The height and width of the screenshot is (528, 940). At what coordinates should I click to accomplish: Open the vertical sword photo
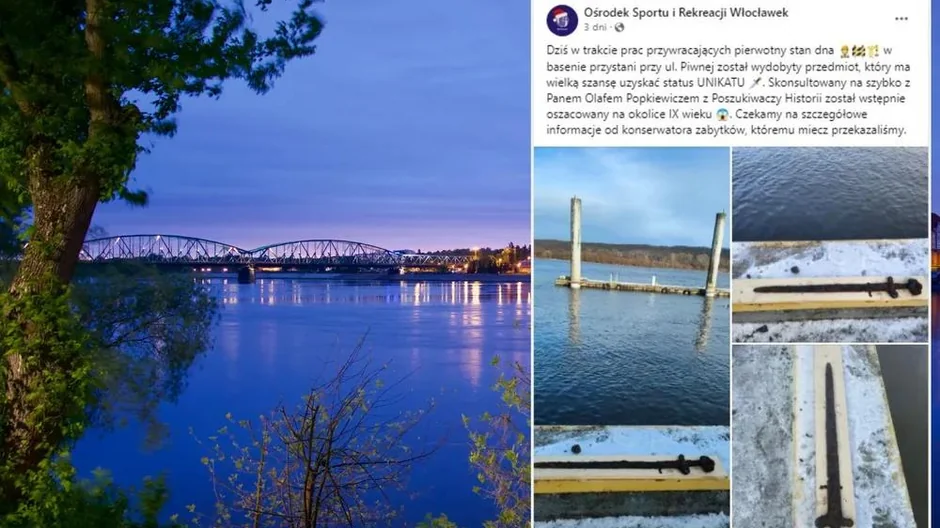(830, 436)
